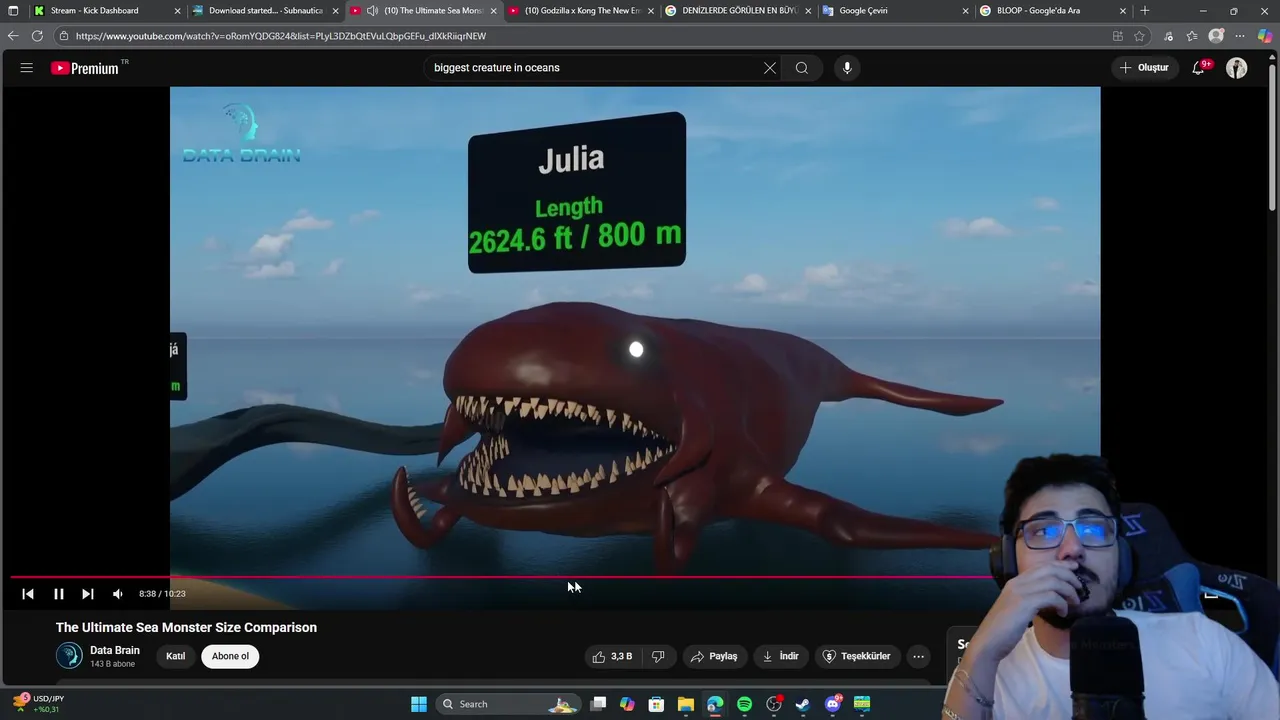Open USD/JPY widget in taskbar

38,704
